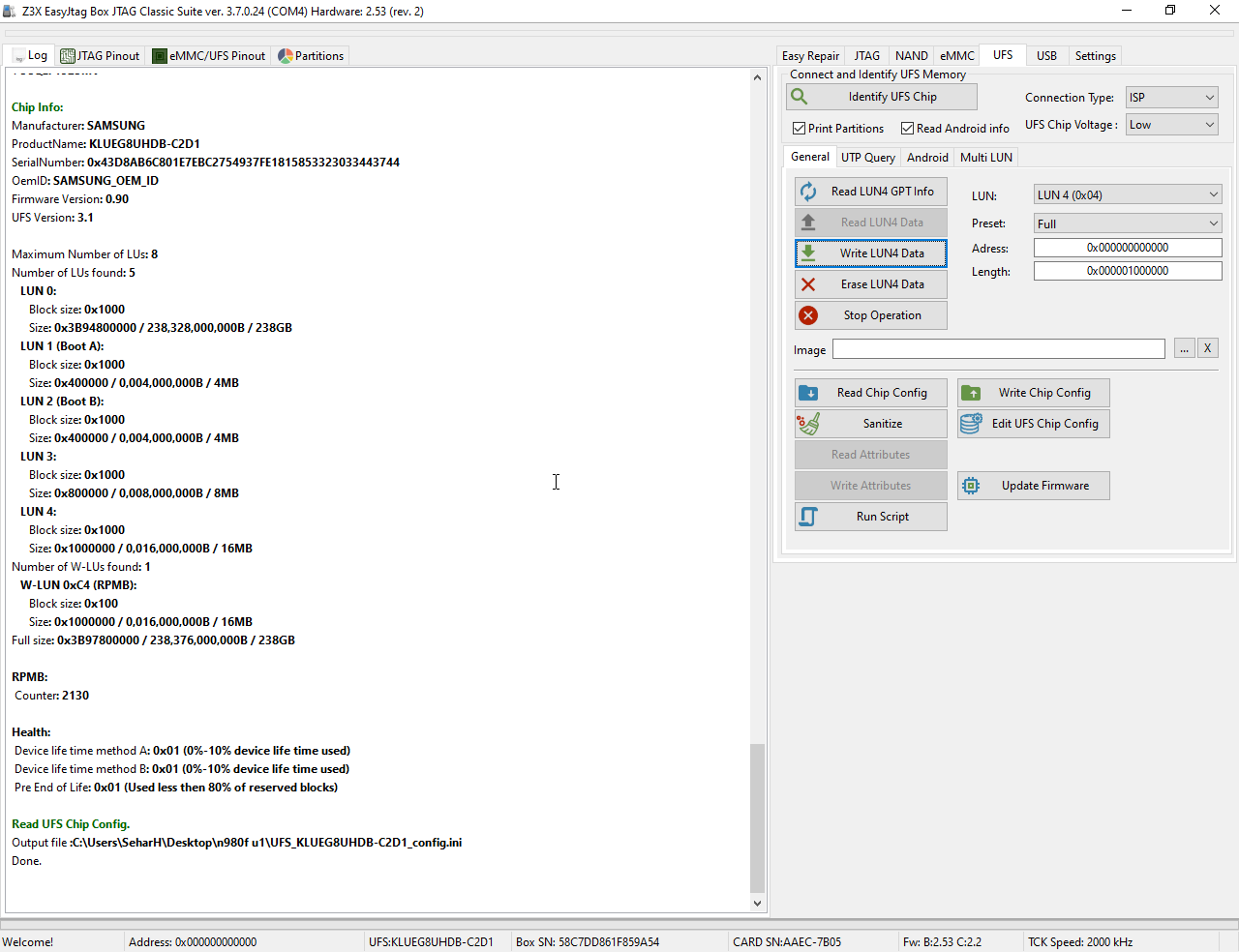1239x952 pixels.
Task: Click the Firmware Version 0.90 line
Action: click(70, 199)
